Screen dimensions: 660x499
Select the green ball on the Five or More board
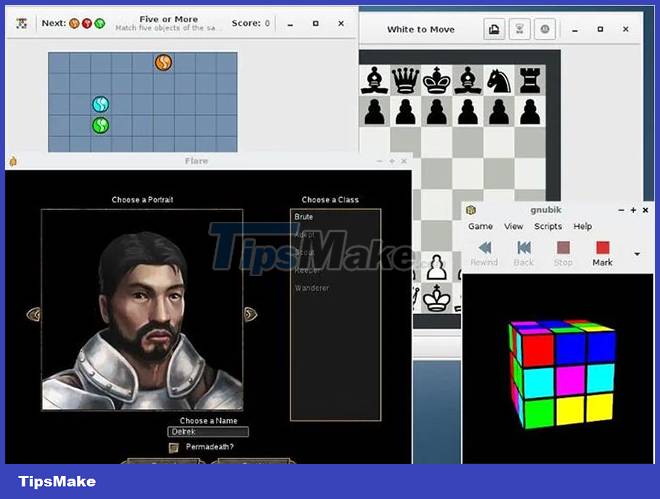click(x=101, y=125)
